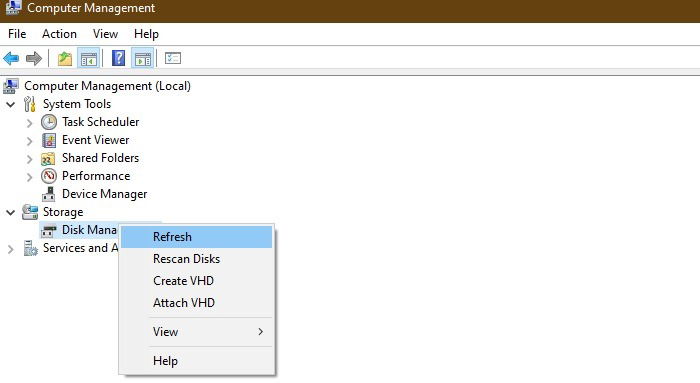Click the blue Help question mark icon
Viewport: 700px width, 383px height.
point(118,58)
